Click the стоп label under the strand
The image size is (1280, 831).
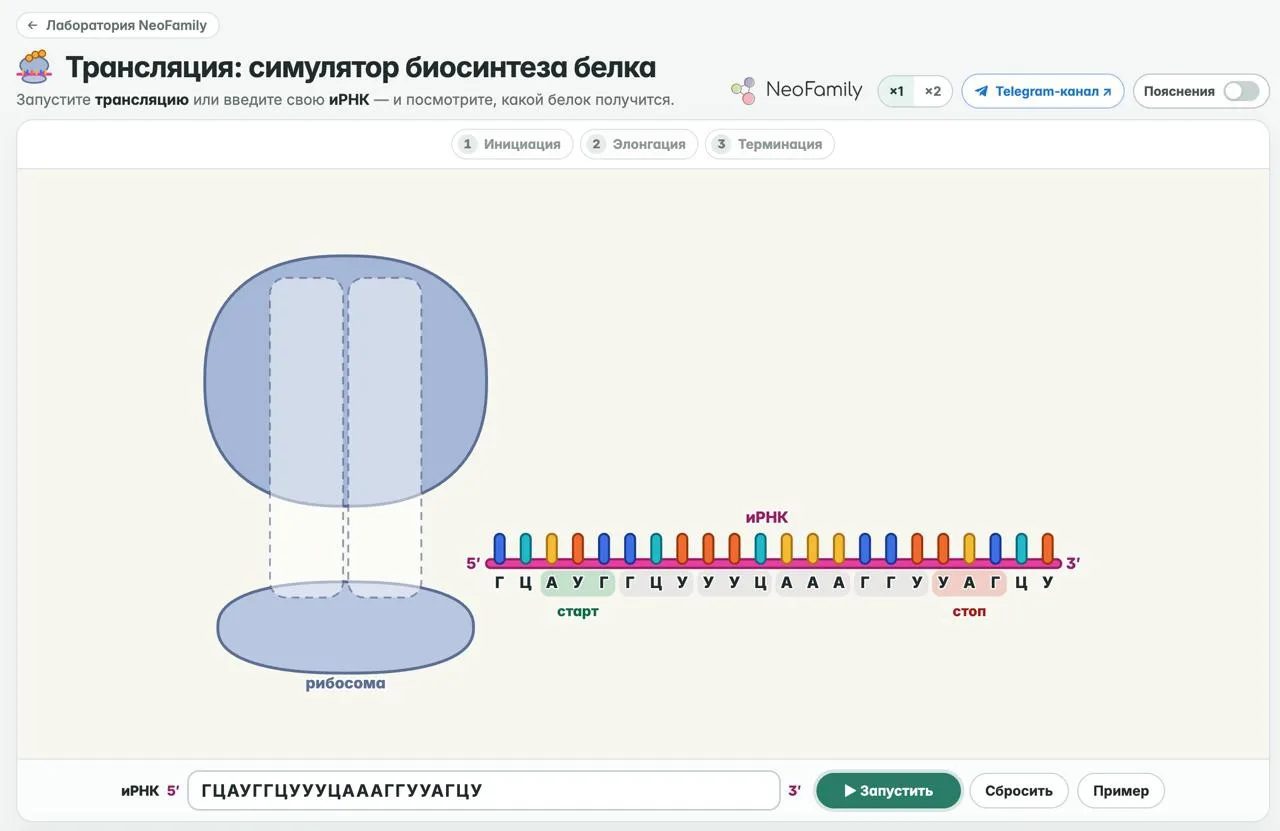click(x=969, y=611)
